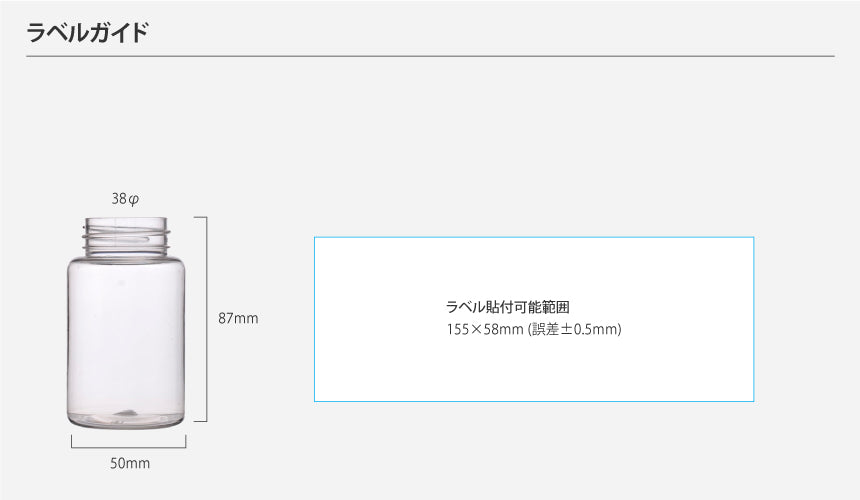Viewport: 860px width, 500px height.
Task: Click the bottom-right corner of the label rectangle
Action: pyautogui.click(x=753, y=401)
